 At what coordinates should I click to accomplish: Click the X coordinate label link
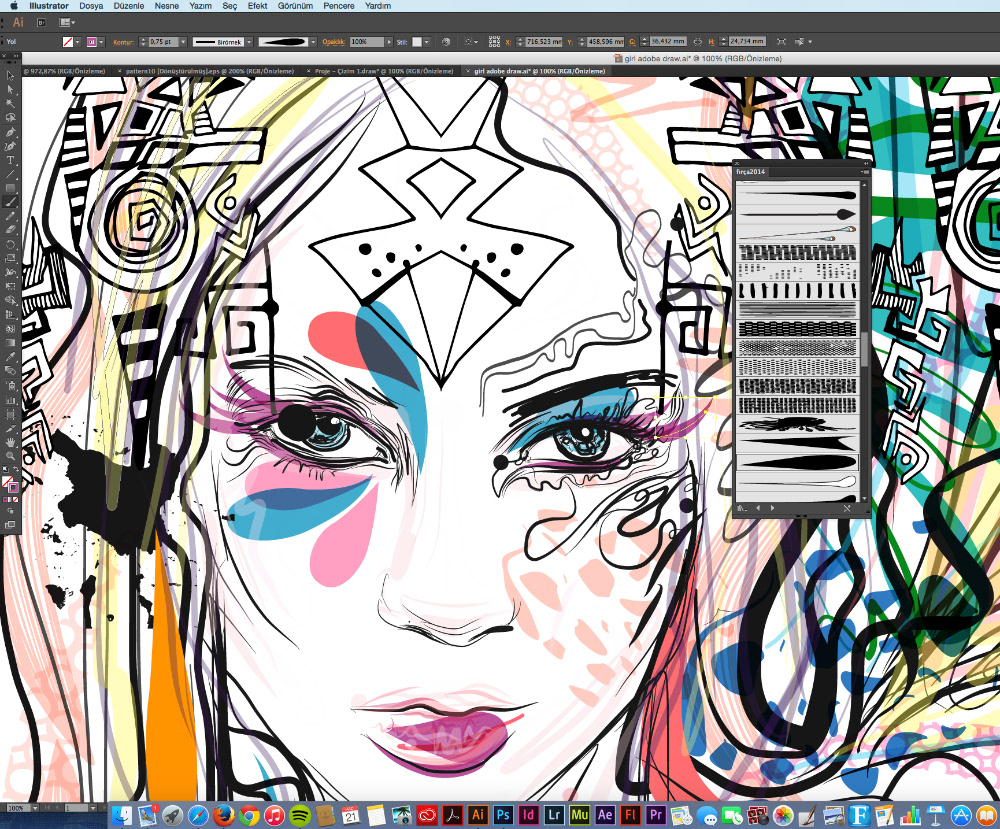[x=508, y=42]
